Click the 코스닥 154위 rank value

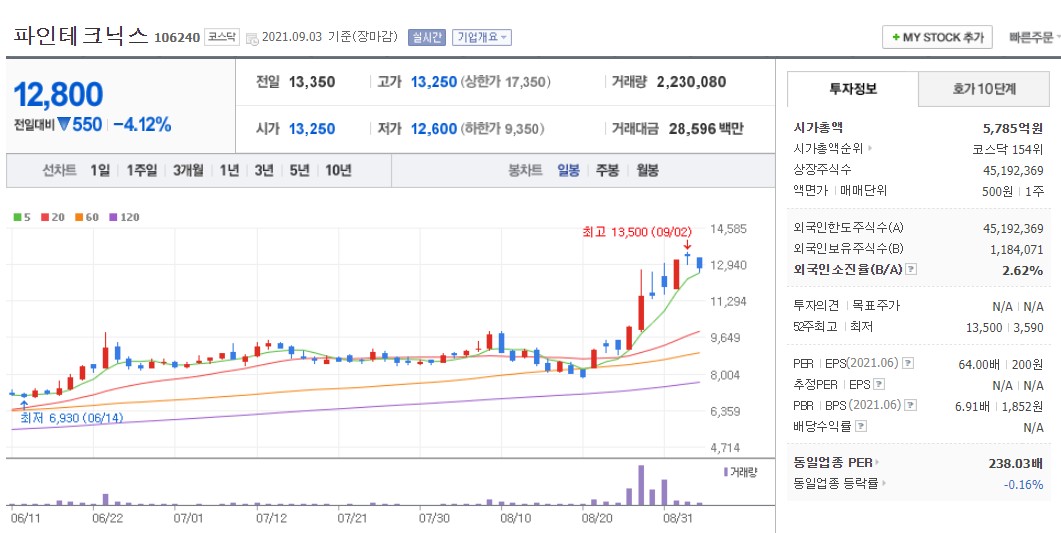click(x=1008, y=149)
